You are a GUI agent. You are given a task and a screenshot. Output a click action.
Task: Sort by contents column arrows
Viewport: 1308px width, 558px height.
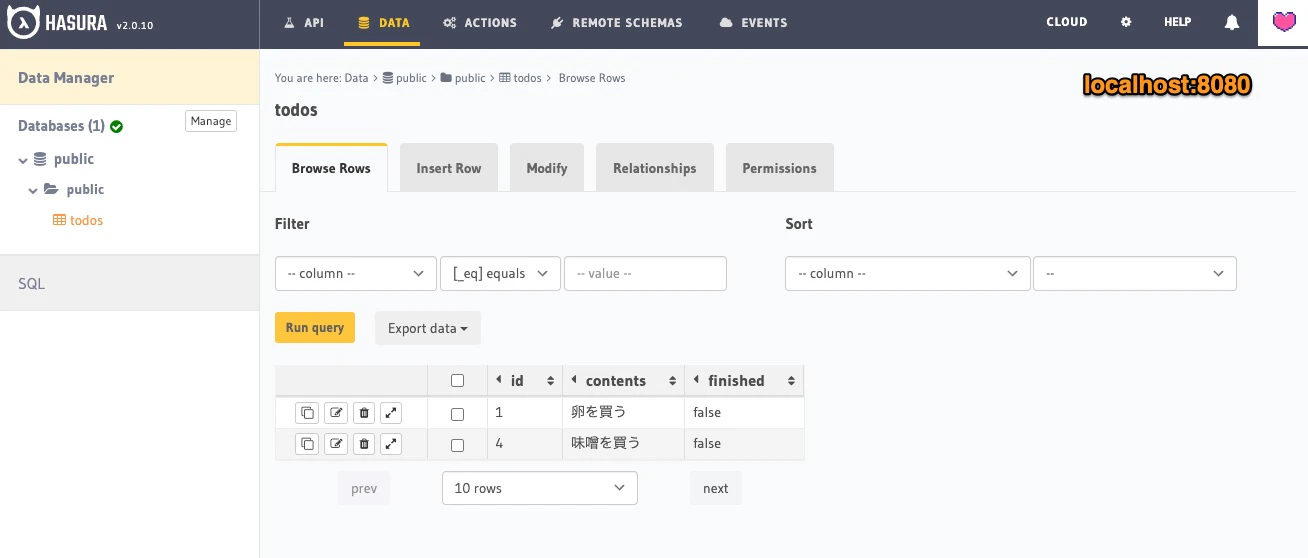pos(671,381)
